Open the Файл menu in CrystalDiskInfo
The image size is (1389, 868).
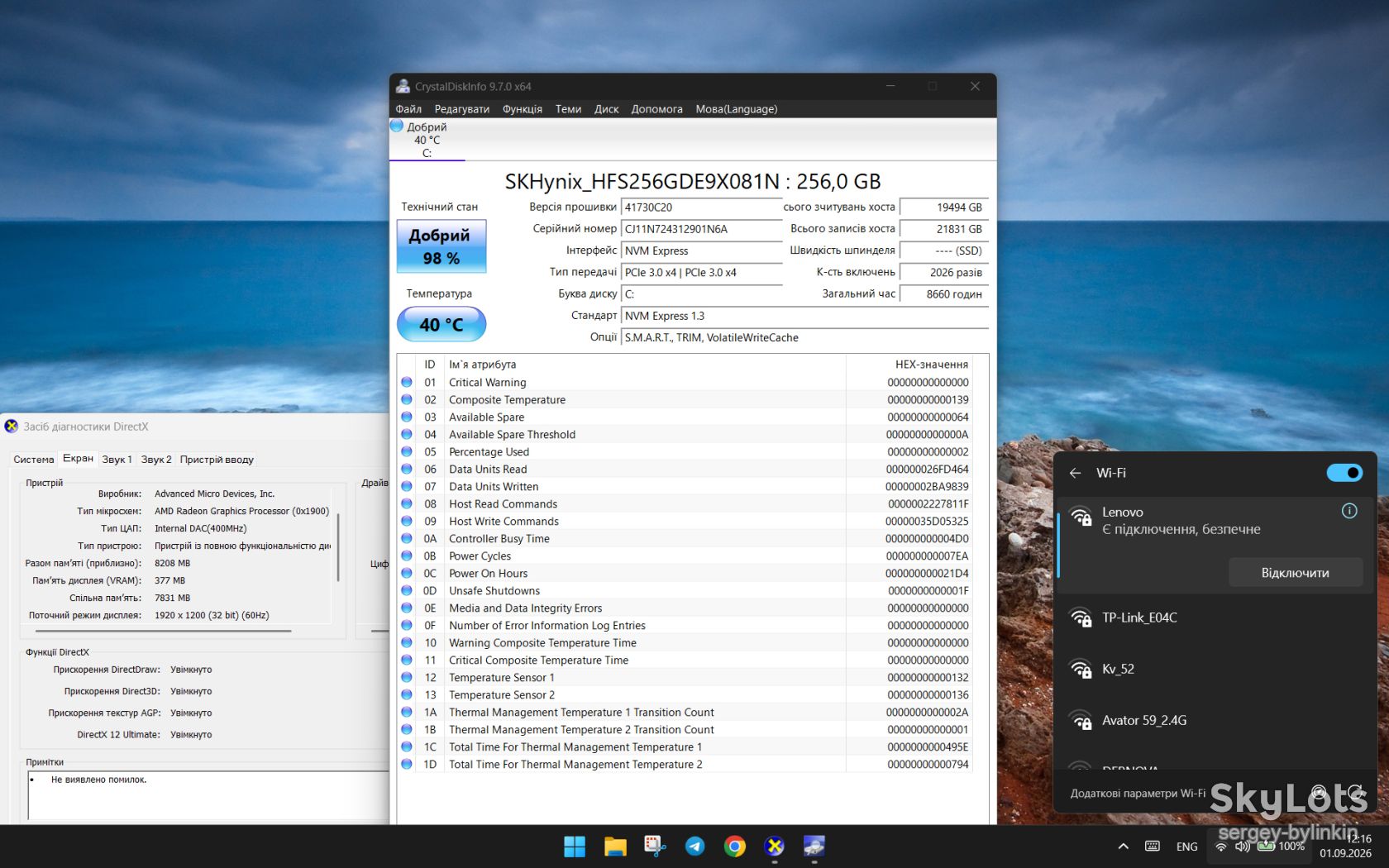(x=408, y=109)
